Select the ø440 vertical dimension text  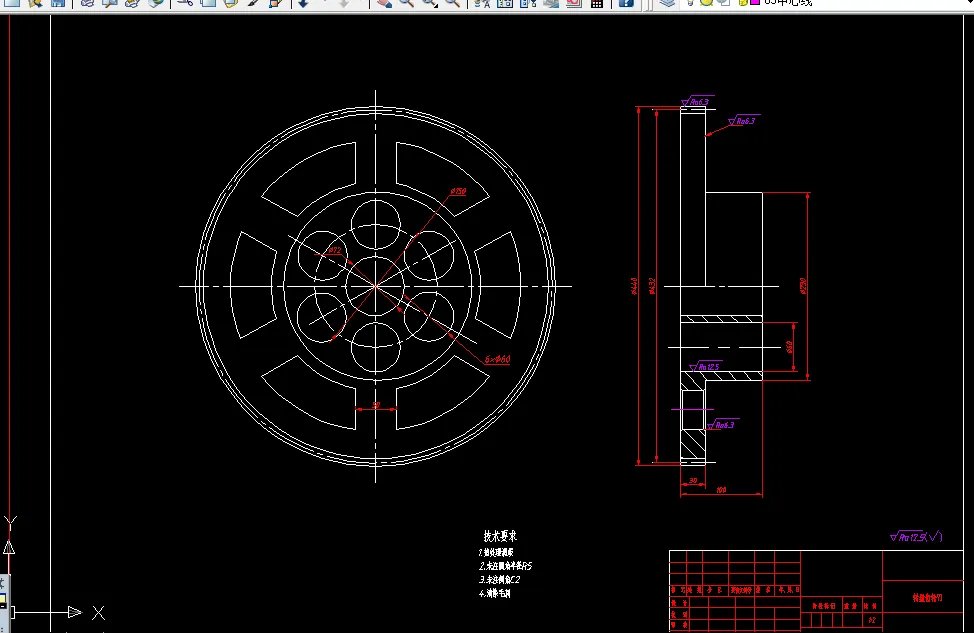pyautogui.click(x=634, y=286)
